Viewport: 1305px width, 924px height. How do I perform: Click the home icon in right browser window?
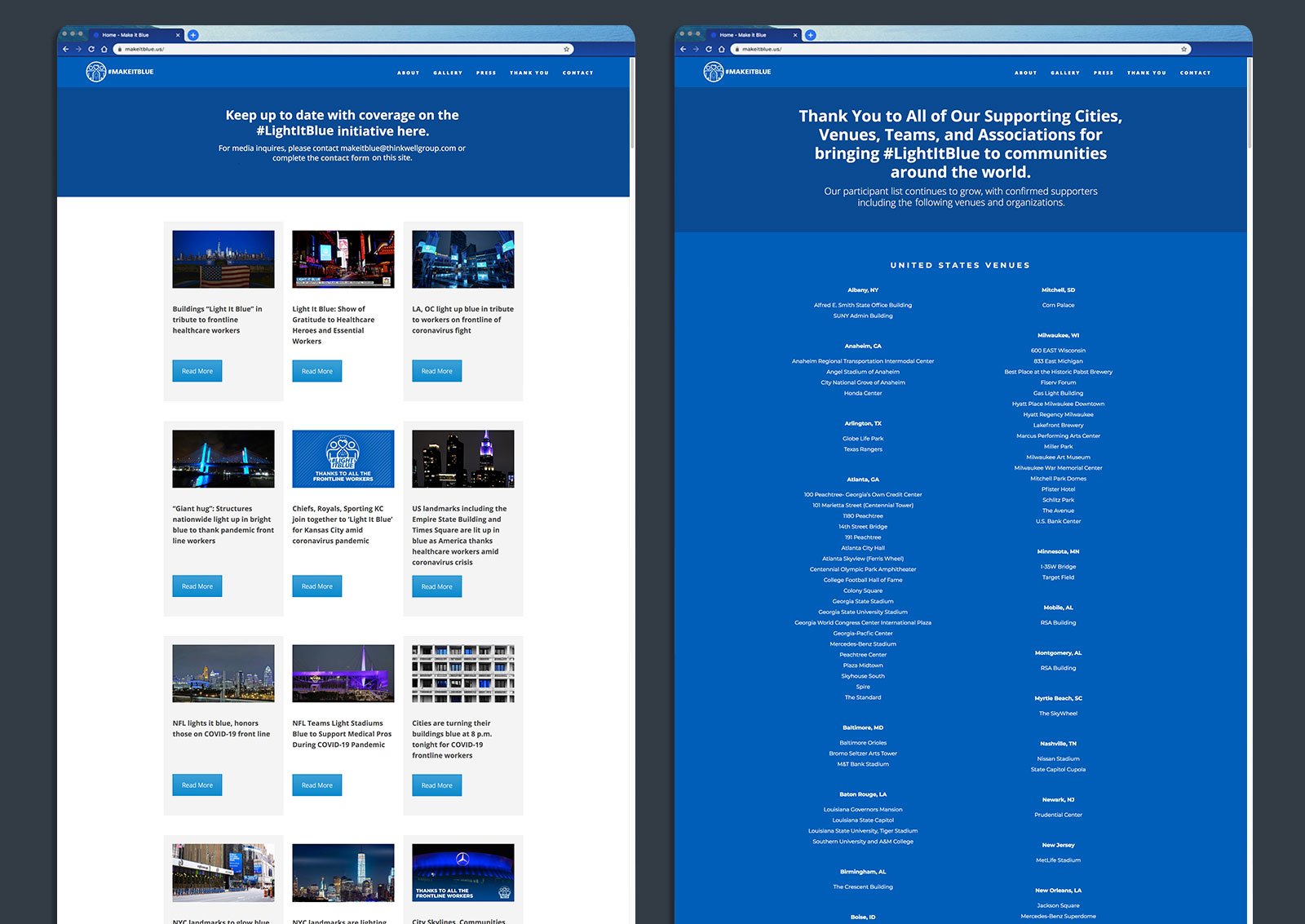point(721,49)
